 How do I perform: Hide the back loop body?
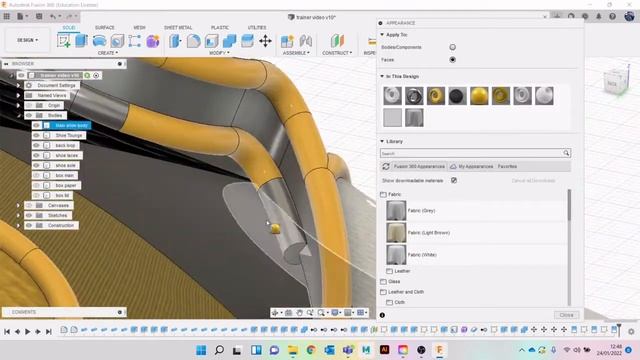click(x=36, y=145)
